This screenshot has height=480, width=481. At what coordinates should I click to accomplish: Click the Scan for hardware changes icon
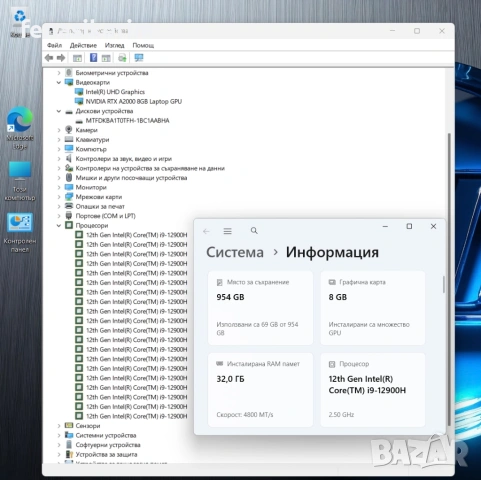click(122, 58)
